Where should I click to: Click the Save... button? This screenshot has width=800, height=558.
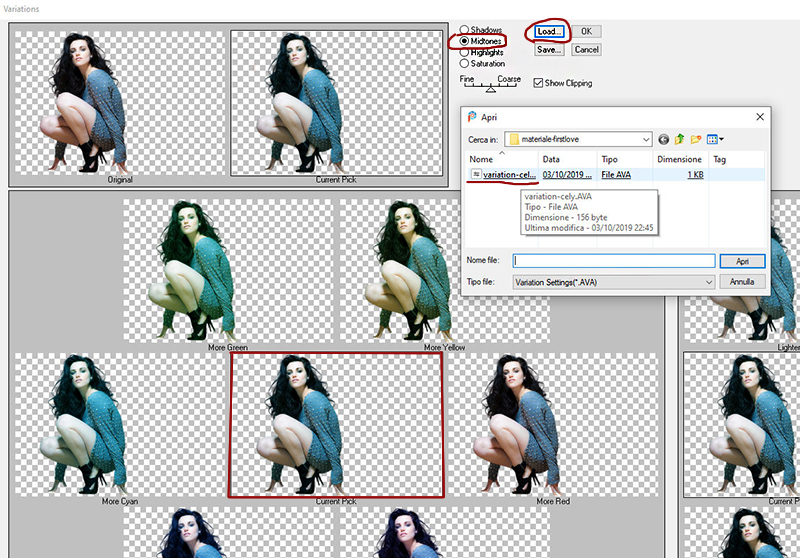tap(549, 49)
